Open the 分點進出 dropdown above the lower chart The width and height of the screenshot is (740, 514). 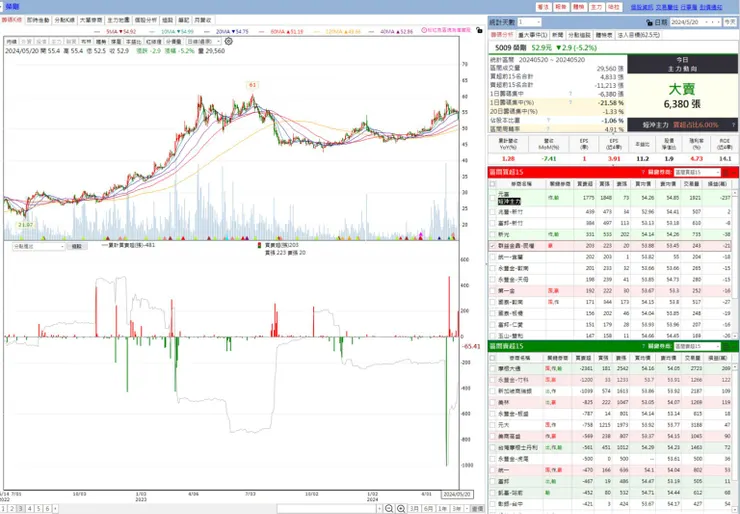tap(39, 246)
